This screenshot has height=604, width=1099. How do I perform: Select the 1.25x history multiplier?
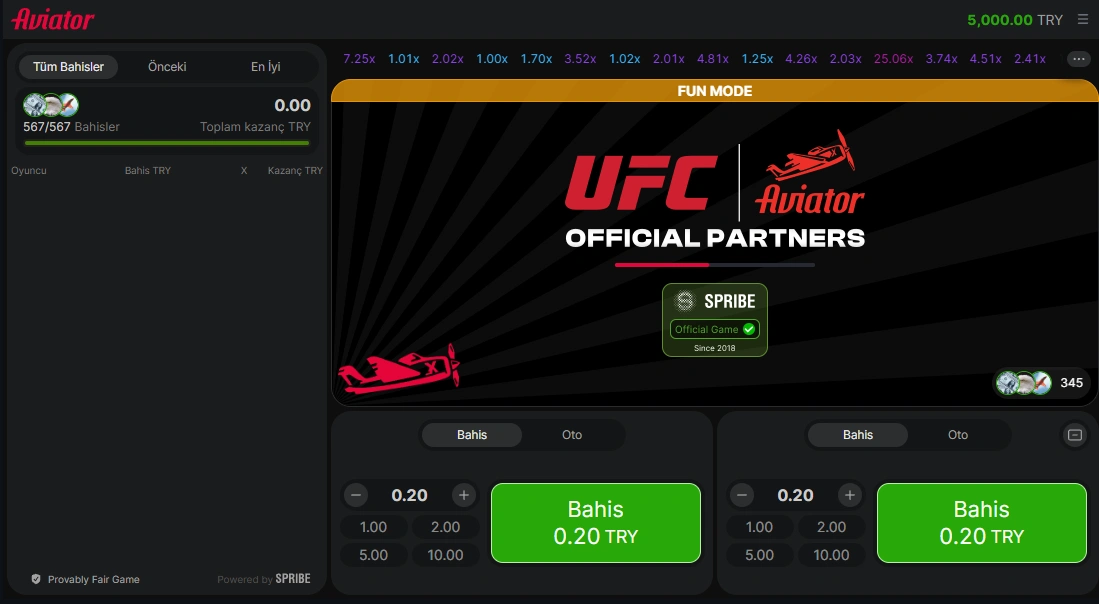tap(757, 59)
